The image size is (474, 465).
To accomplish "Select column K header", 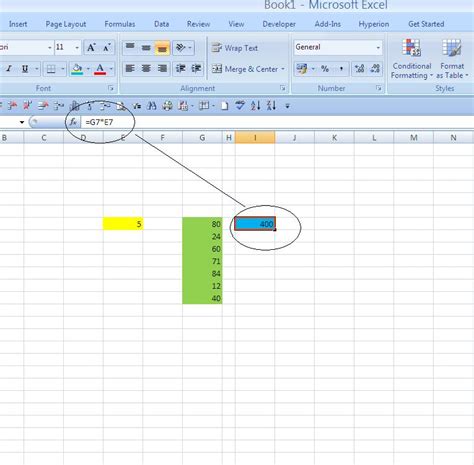I will tap(334, 138).
